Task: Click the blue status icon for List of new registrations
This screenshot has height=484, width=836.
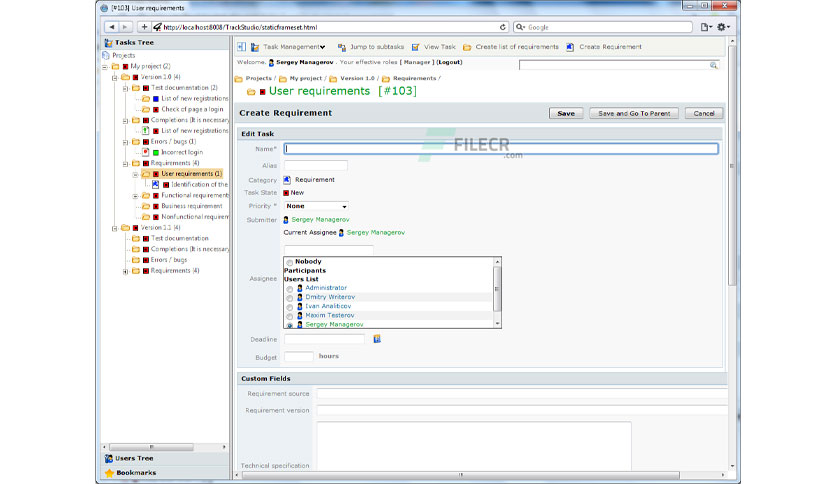Action: [156, 99]
